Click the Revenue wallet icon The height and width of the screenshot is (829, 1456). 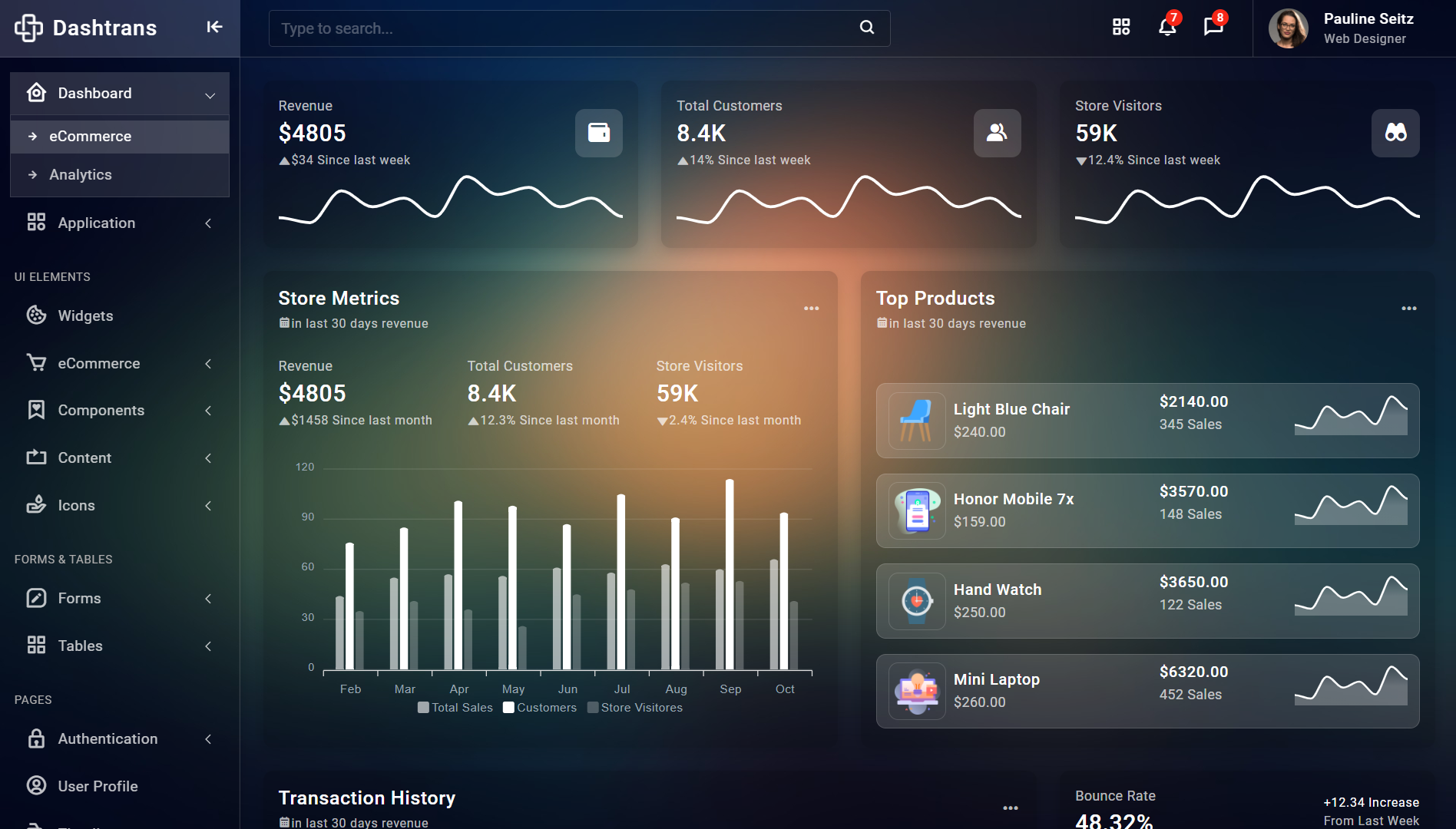(599, 133)
